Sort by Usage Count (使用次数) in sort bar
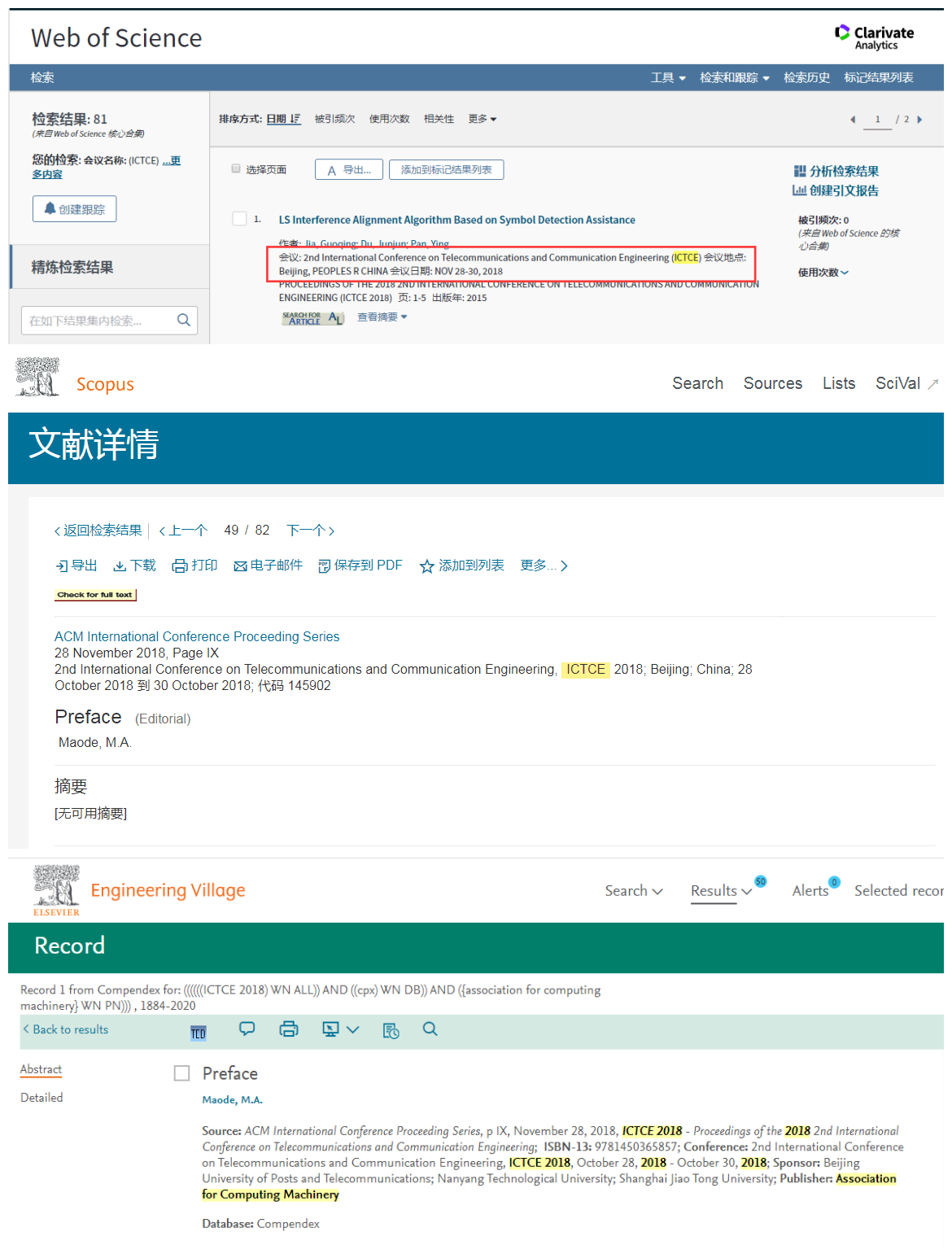The height and width of the screenshot is (1258, 952). pos(389,119)
